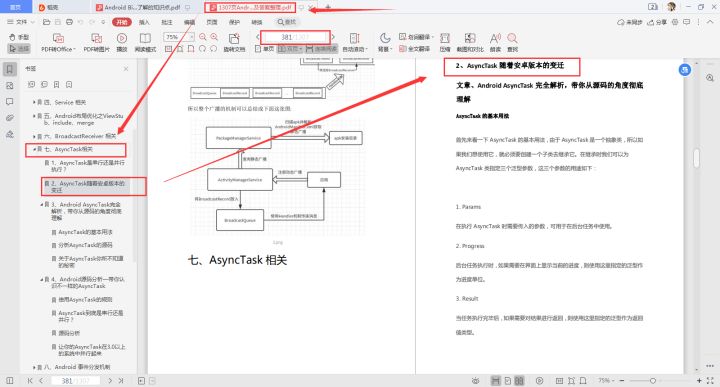This screenshot has height=387, width=720.
Task: Open the bookmarks panel sidebar icon
Action: (x=10, y=69)
